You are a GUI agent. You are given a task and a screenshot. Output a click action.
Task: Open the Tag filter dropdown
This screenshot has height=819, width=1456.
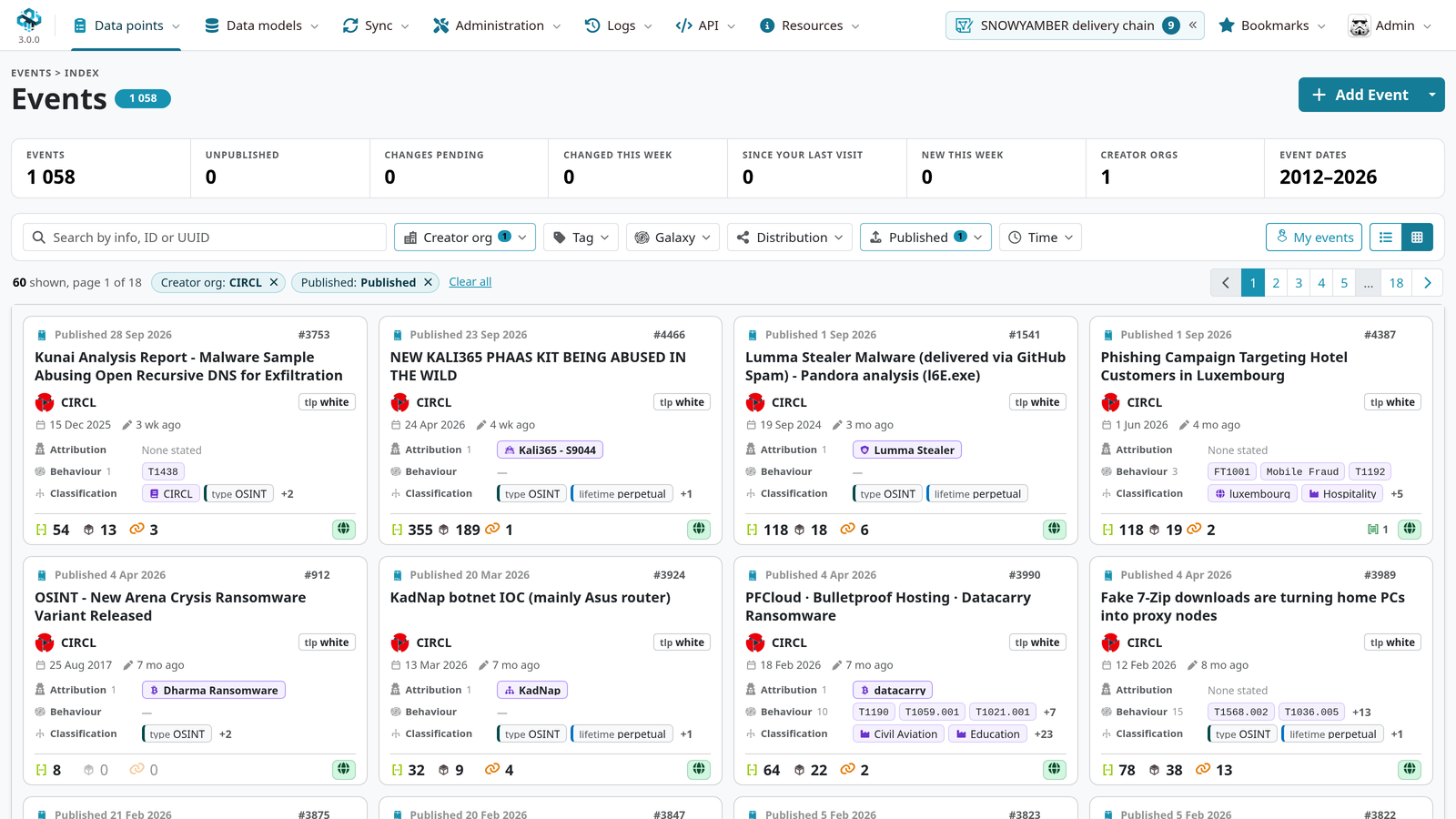581,238
